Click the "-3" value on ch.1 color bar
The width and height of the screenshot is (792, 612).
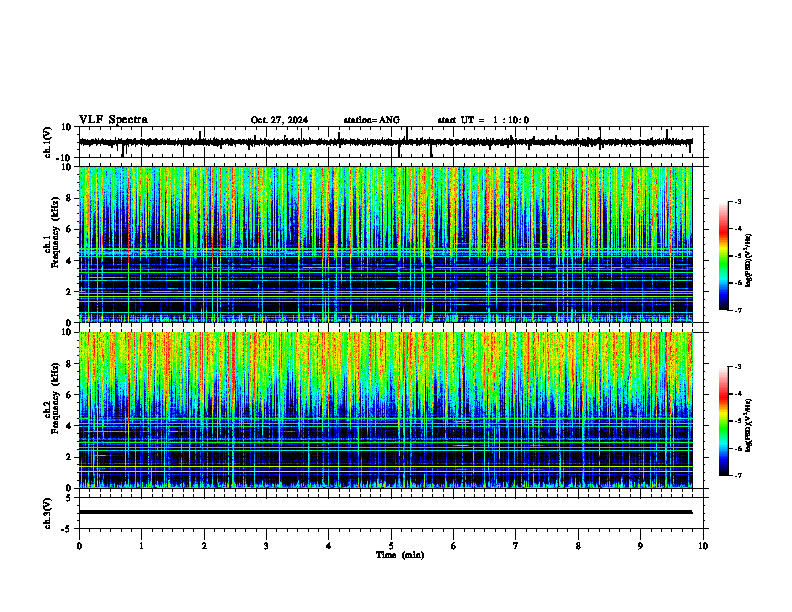click(x=738, y=202)
